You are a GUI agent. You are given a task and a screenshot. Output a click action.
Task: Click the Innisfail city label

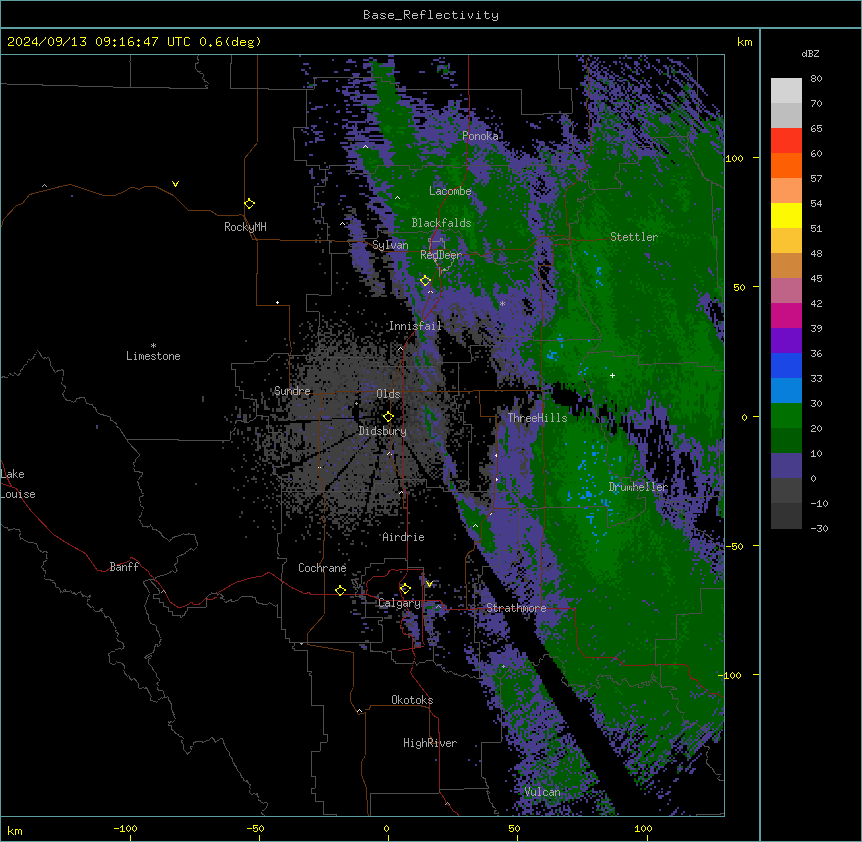point(415,326)
